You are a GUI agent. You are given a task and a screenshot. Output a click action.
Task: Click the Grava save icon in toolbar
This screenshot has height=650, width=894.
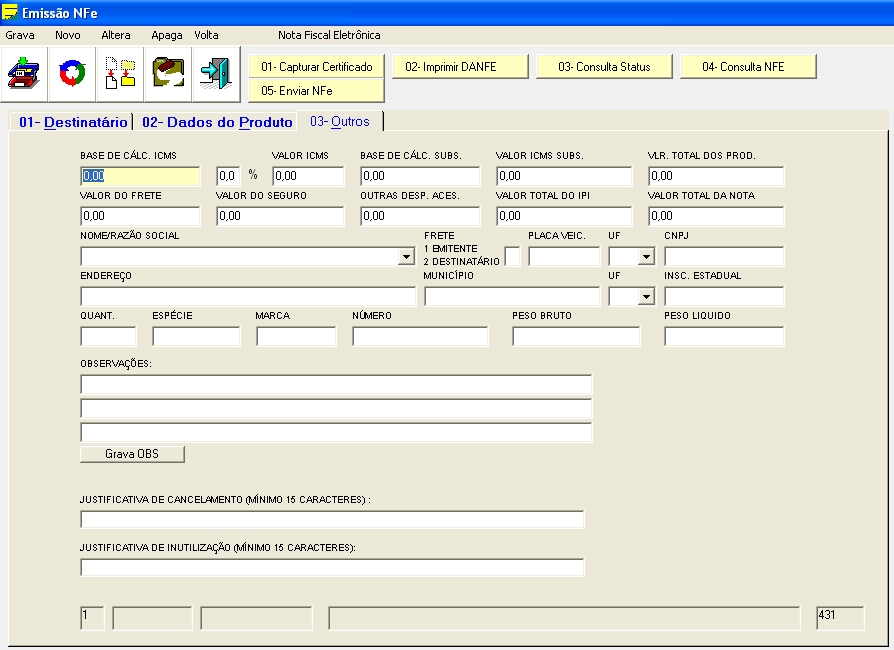[x=24, y=74]
